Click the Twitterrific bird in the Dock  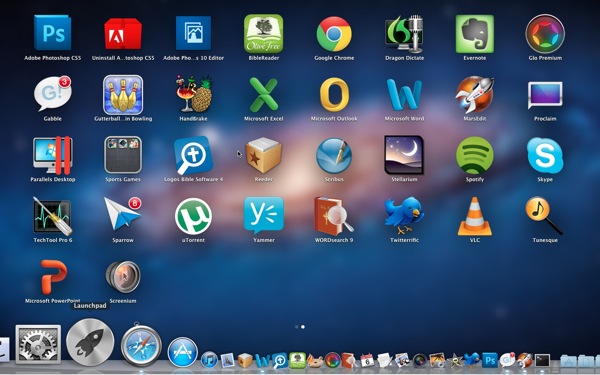(472, 360)
